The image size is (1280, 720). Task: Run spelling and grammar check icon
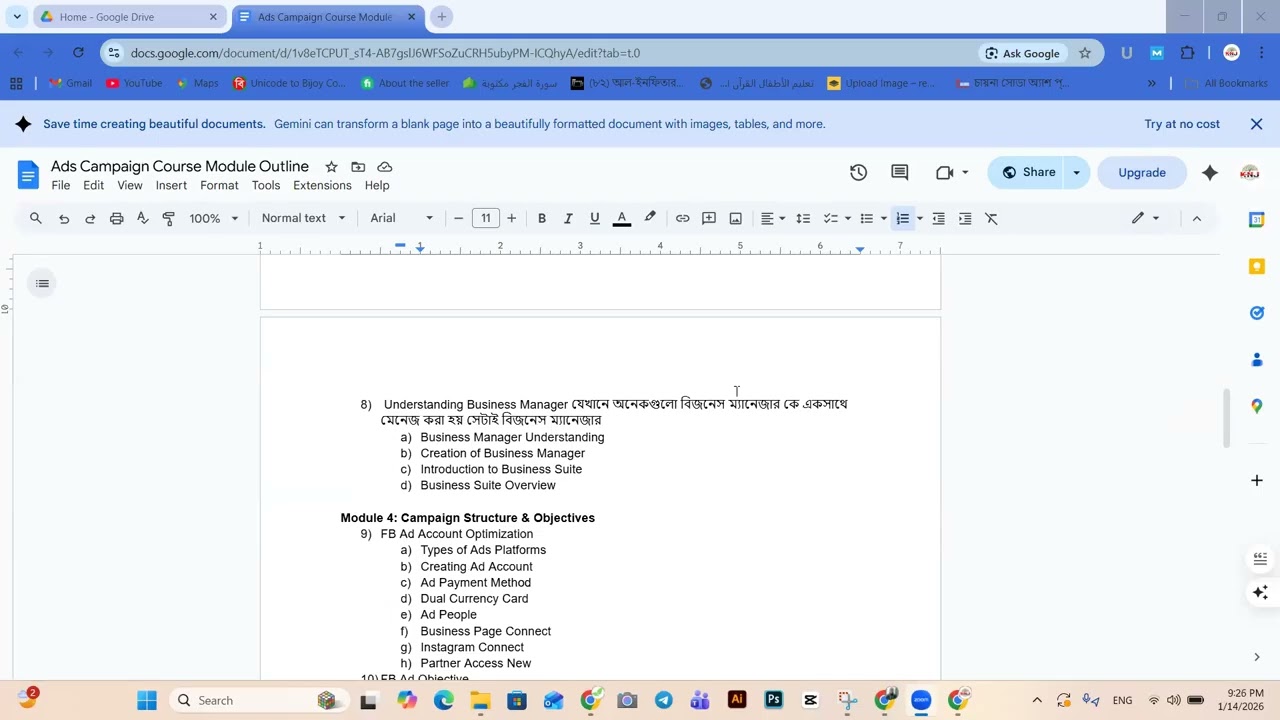point(142,218)
